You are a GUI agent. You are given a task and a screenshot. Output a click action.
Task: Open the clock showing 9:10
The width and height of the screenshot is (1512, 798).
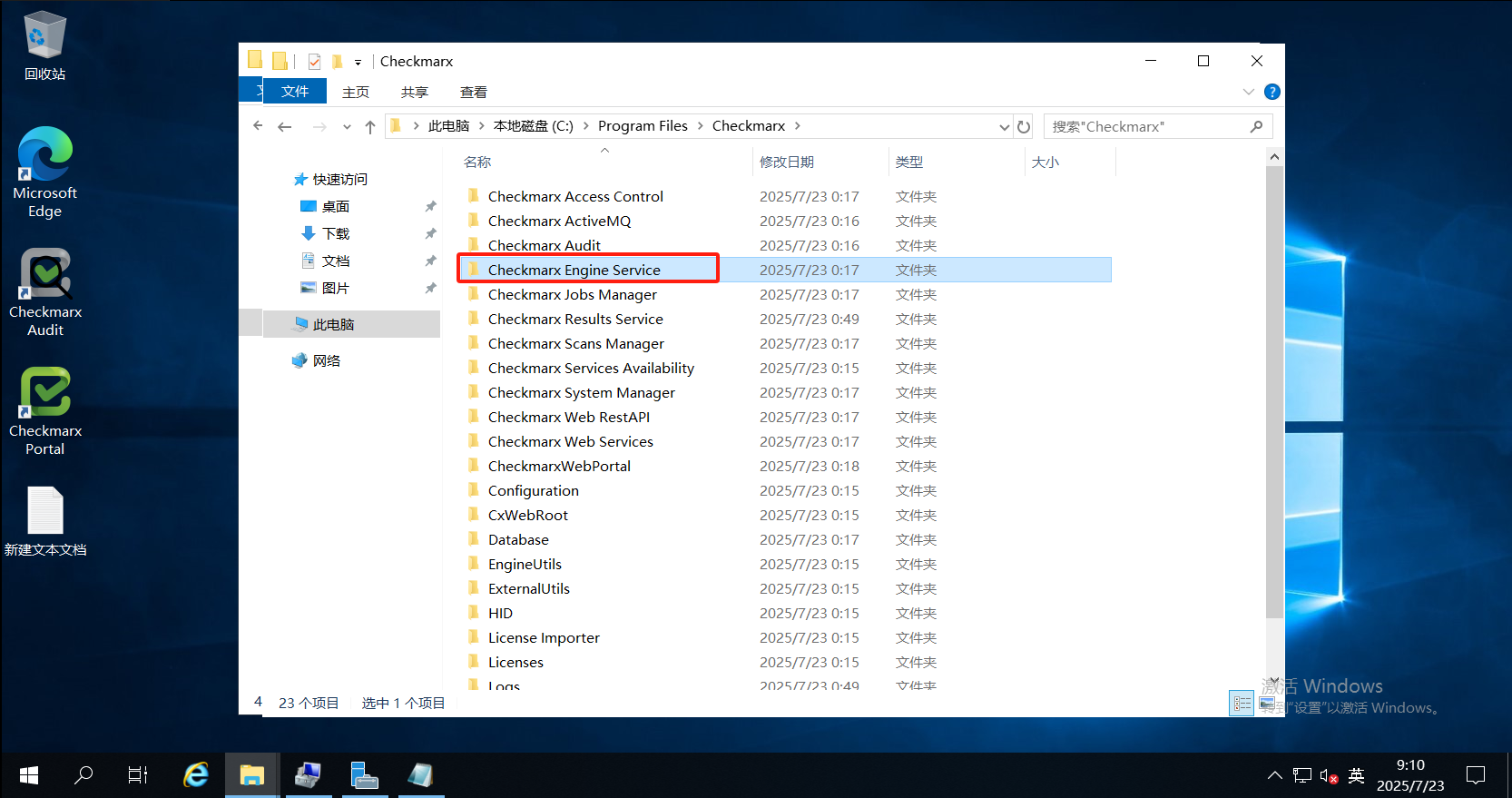coord(1410,775)
